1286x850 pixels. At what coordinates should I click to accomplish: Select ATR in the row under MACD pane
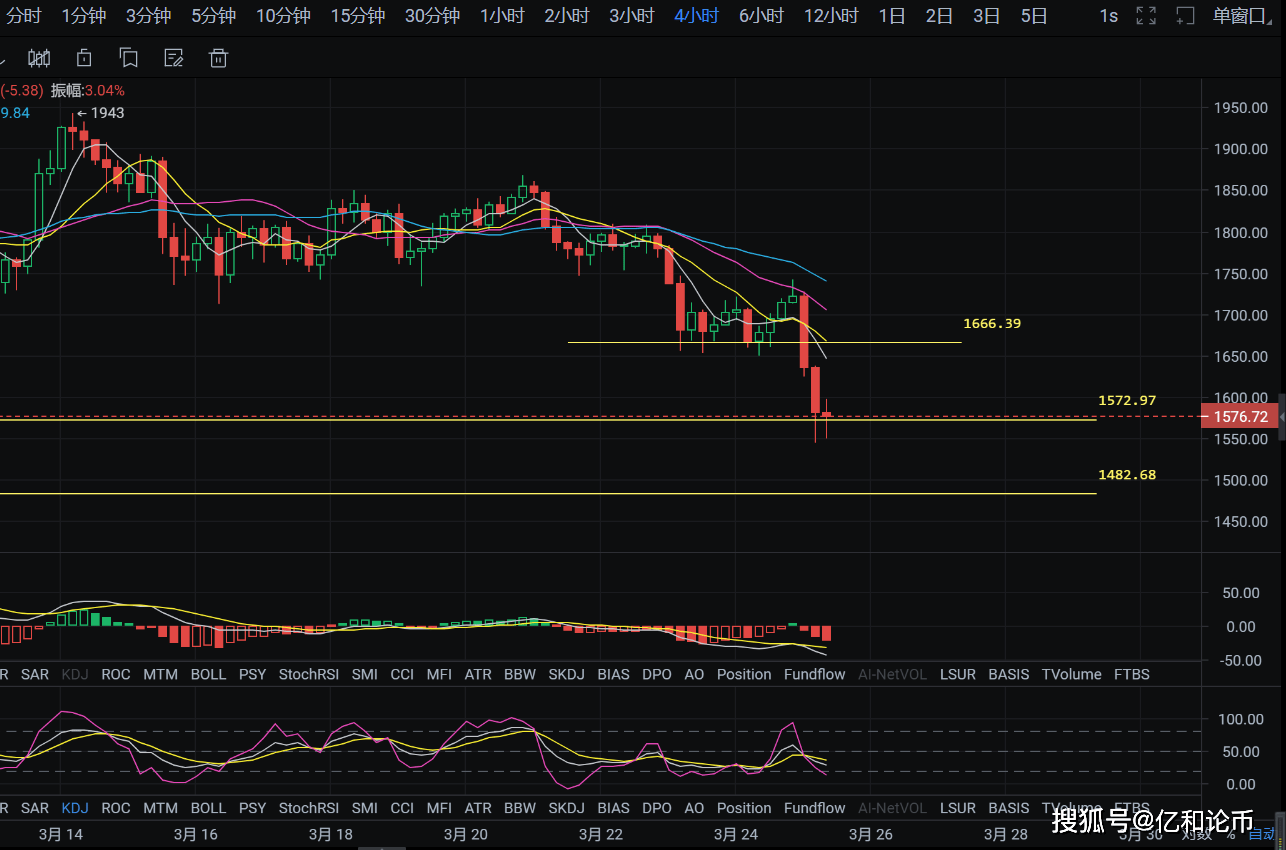pos(478,674)
